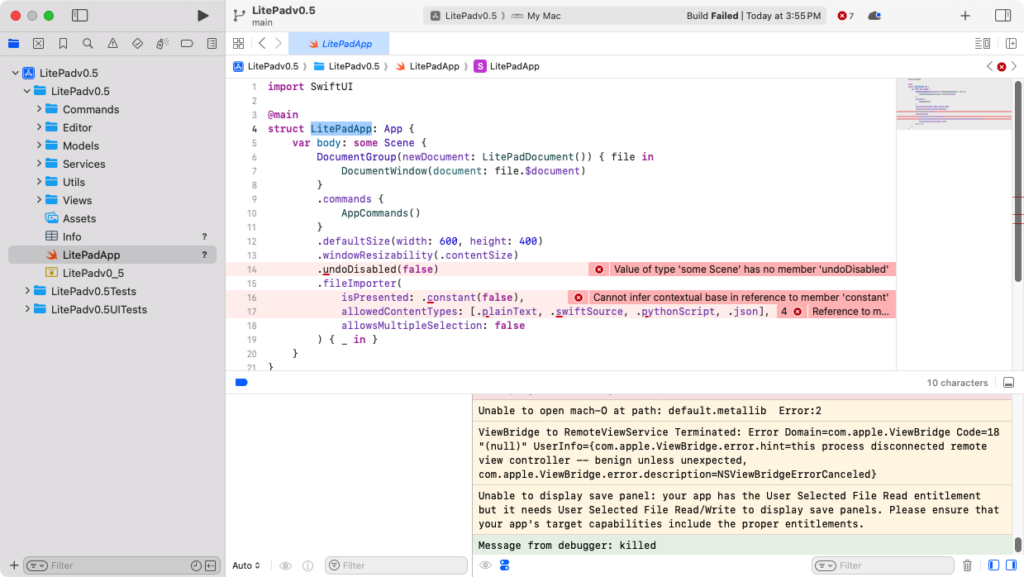Screen dimensions: 1024x577
Task: Expand the Views folder
Action: click(x=39, y=200)
